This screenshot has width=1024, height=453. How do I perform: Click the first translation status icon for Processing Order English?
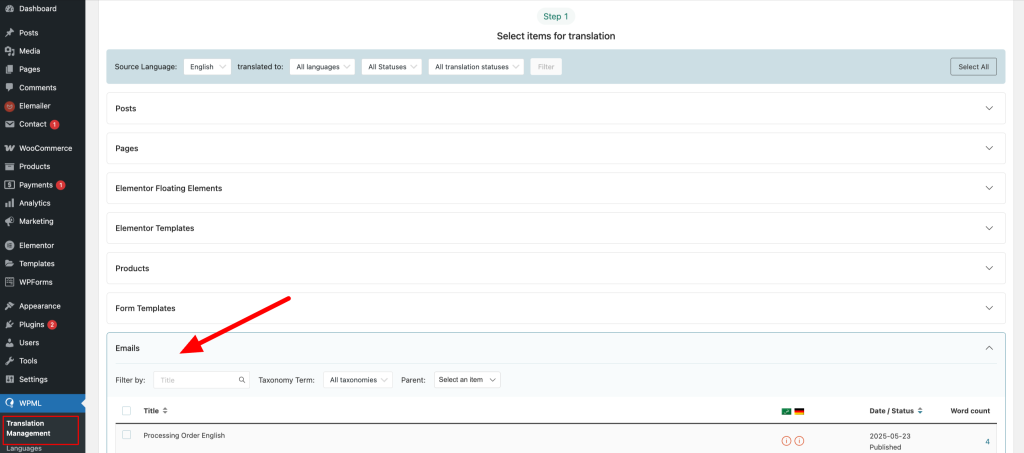pos(786,441)
